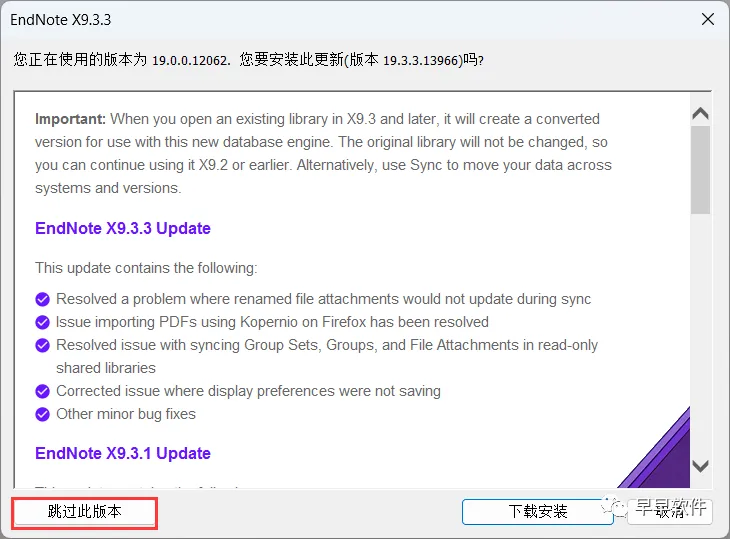Viewport: 730px width, 539px height.
Task: Click checkmark beside display preferences item
Action: pyautogui.click(x=42, y=391)
